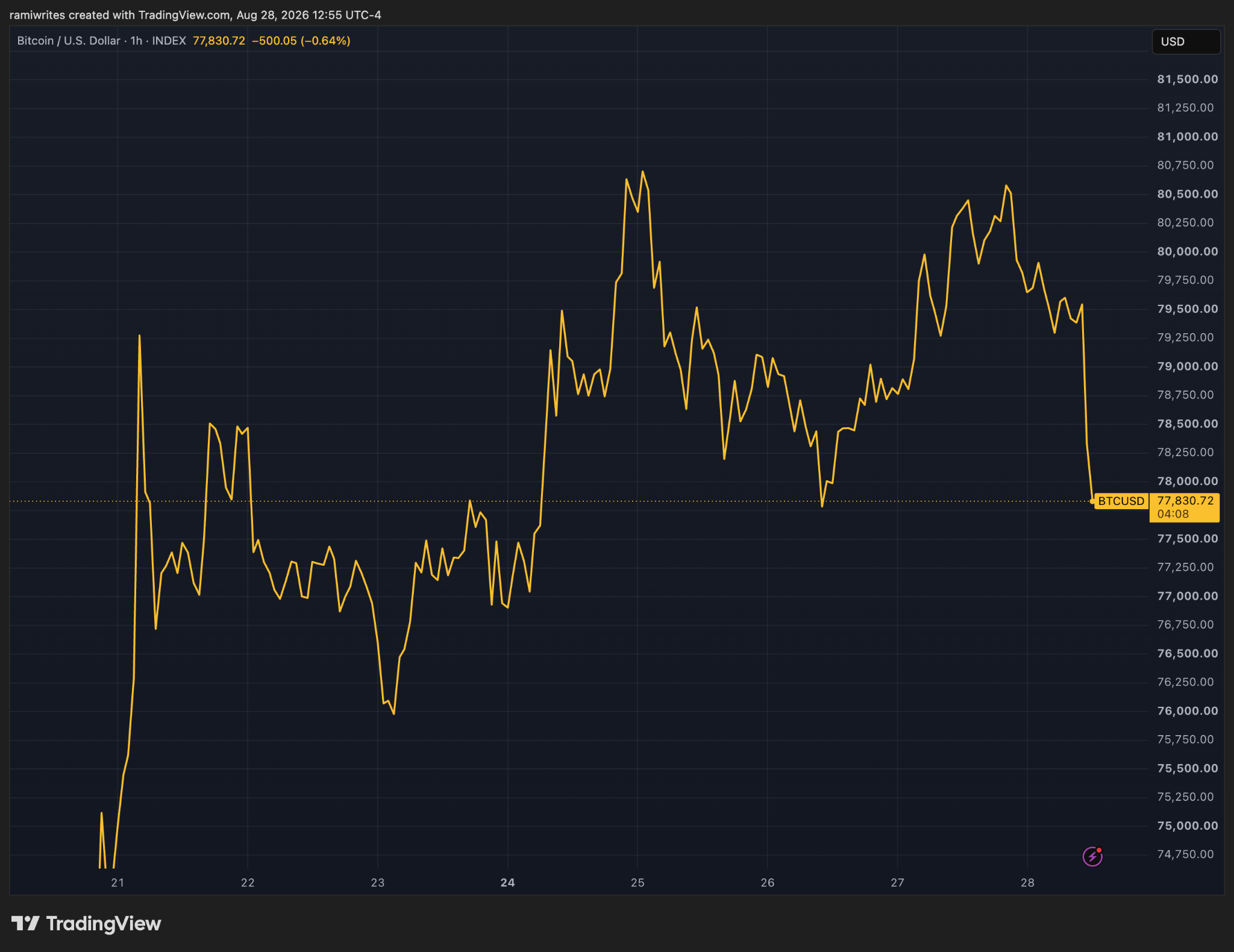Click the 81,500.00 price scale label
Image resolution: width=1234 pixels, height=952 pixels.
tap(1187, 79)
